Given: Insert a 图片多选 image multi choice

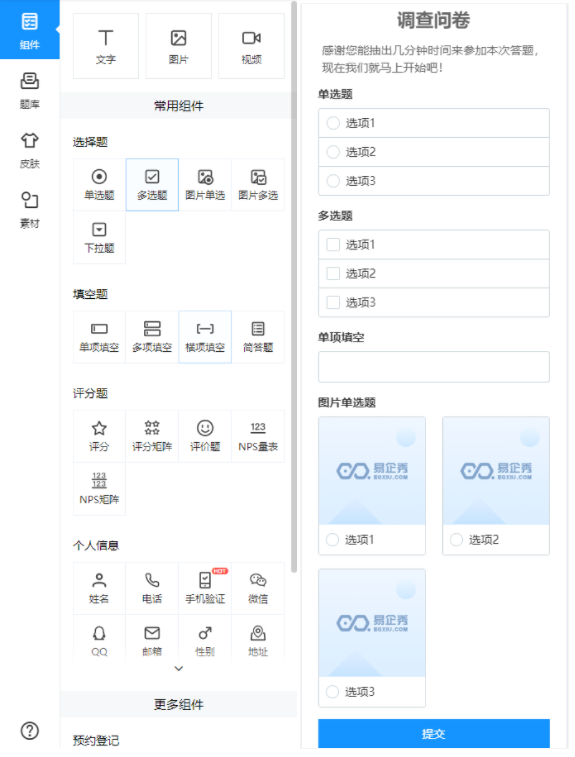Looking at the screenshot, I should [x=258, y=184].
